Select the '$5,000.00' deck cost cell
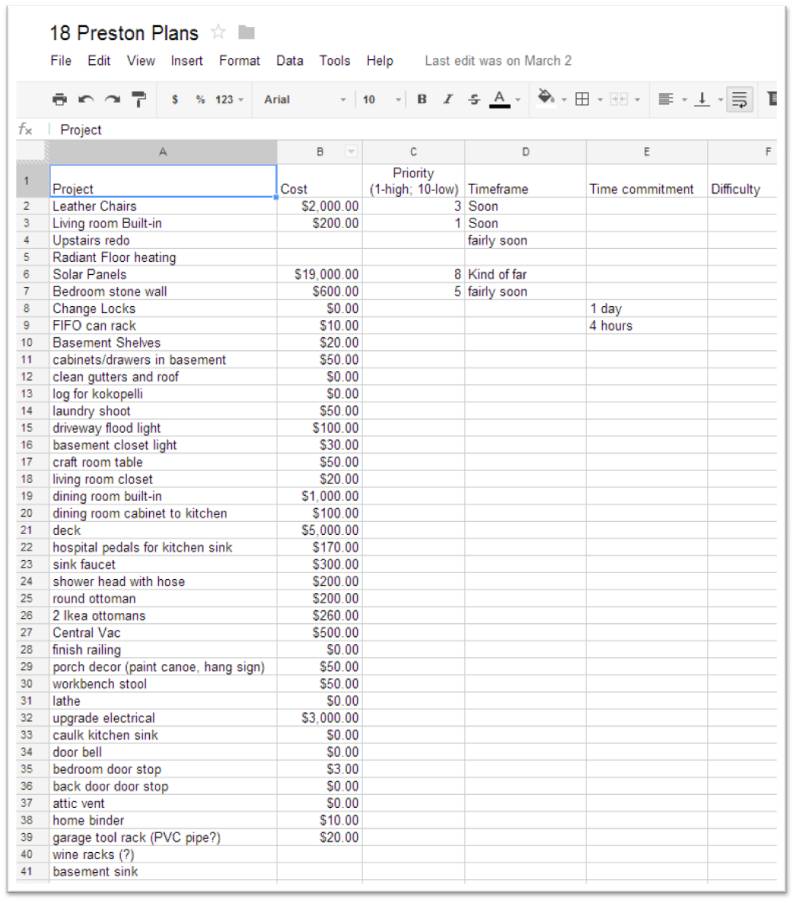Viewport: 795px width, 903px height. click(320, 530)
